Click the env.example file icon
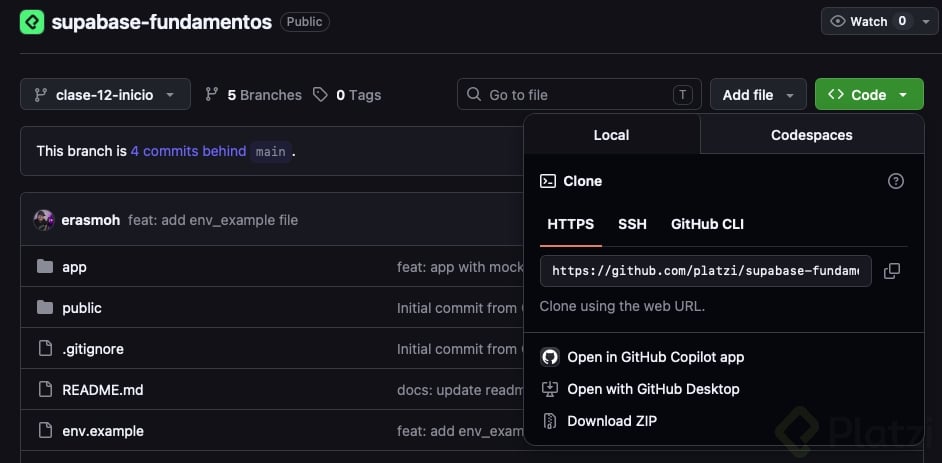 click(x=45, y=431)
